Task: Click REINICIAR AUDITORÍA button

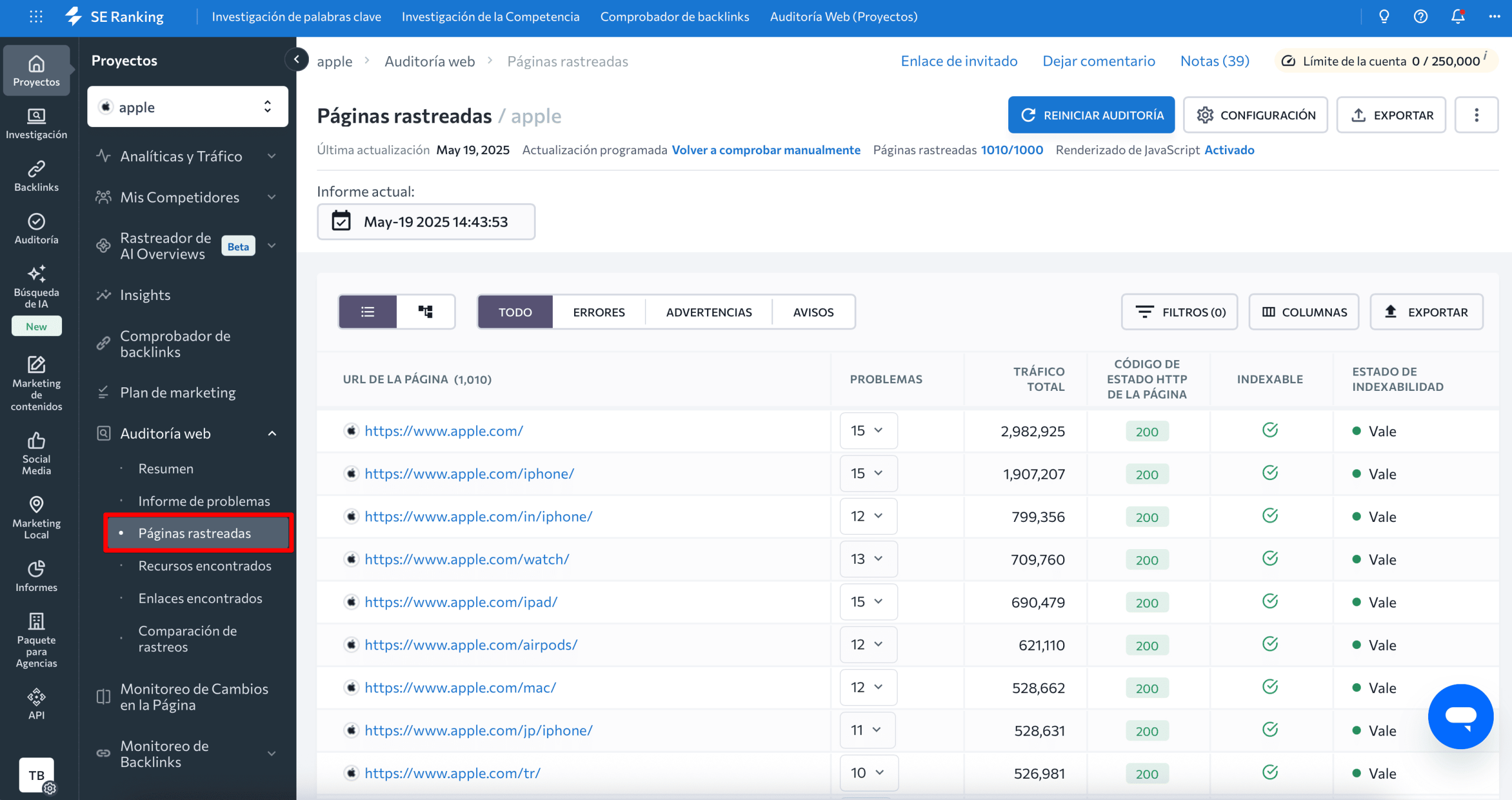Action: click(1091, 115)
